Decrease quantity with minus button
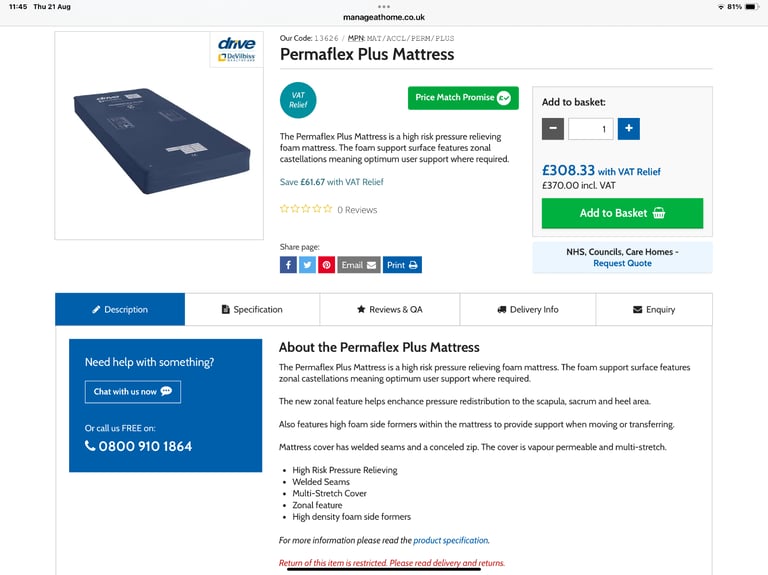This screenshot has height=575, width=768. [x=553, y=129]
